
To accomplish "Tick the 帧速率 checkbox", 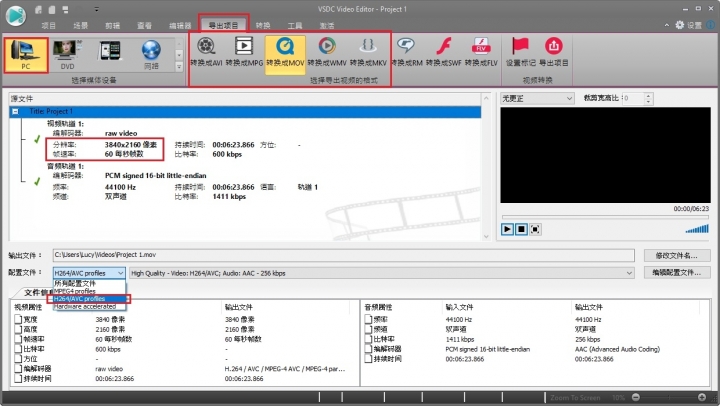I will (18, 339).
